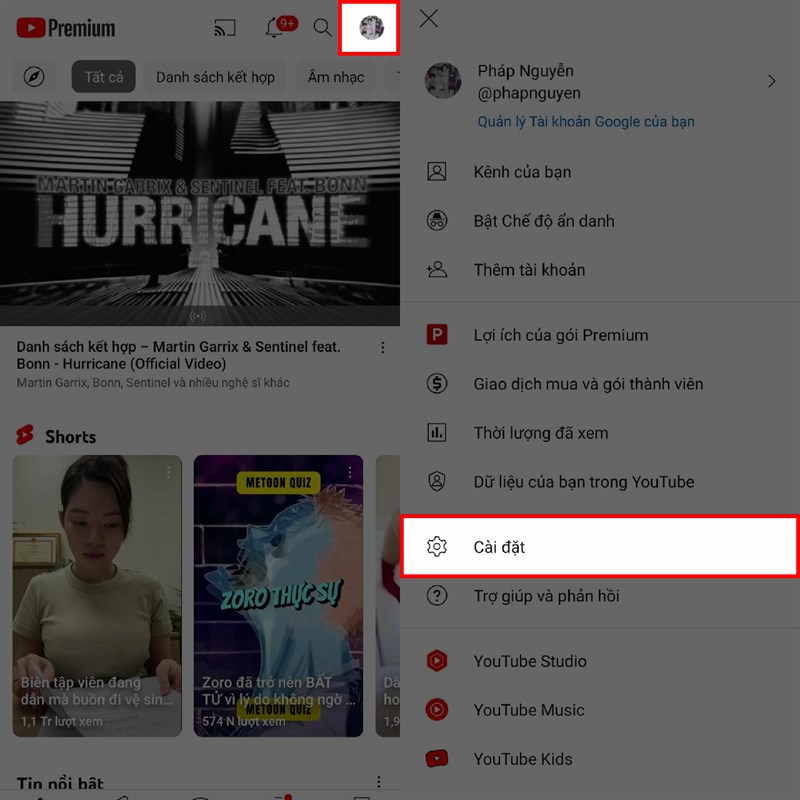Select the Tất cả filter chip

pyautogui.click(x=103, y=77)
